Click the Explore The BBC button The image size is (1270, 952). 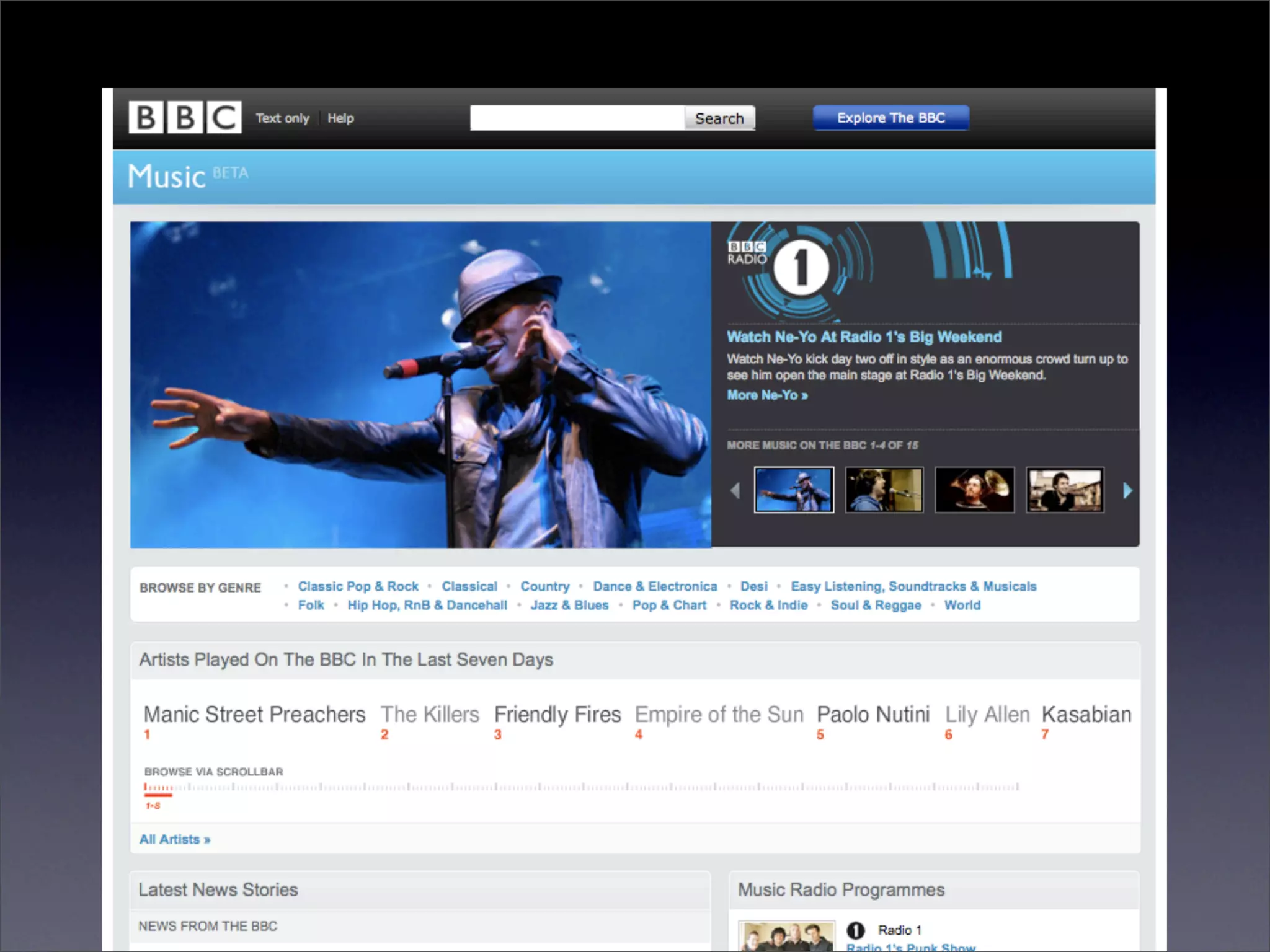(891, 118)
